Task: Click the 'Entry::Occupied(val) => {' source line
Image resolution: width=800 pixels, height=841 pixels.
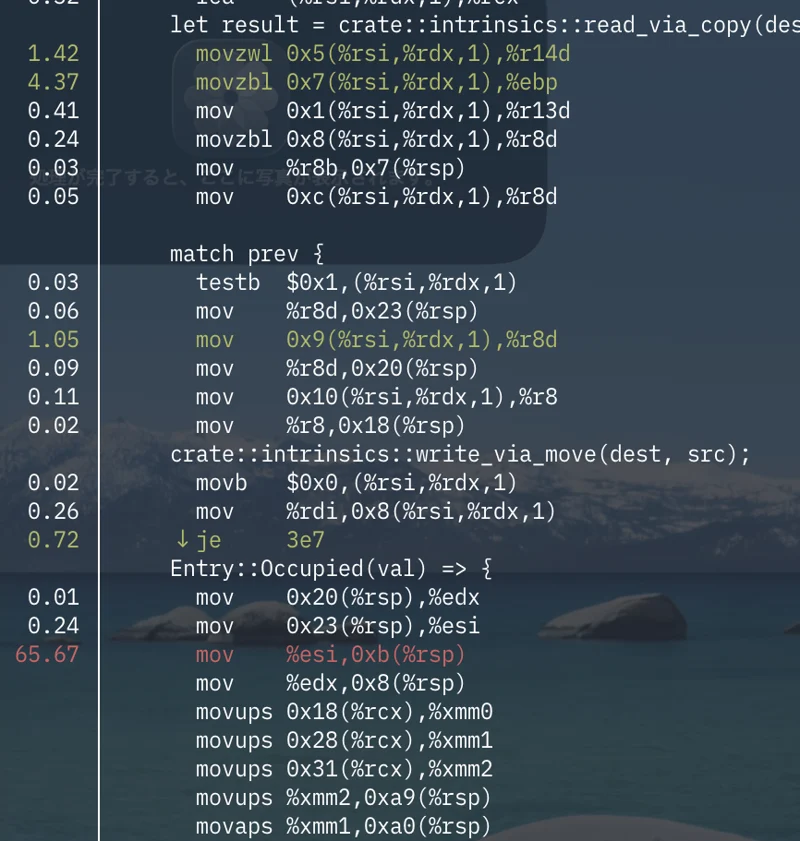Action: pos(331,569)
